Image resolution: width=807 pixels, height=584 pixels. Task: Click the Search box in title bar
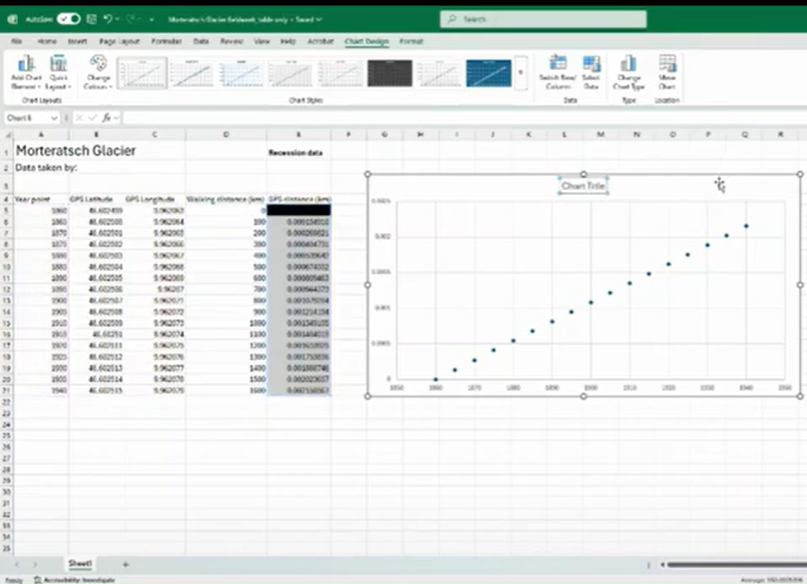543,19
